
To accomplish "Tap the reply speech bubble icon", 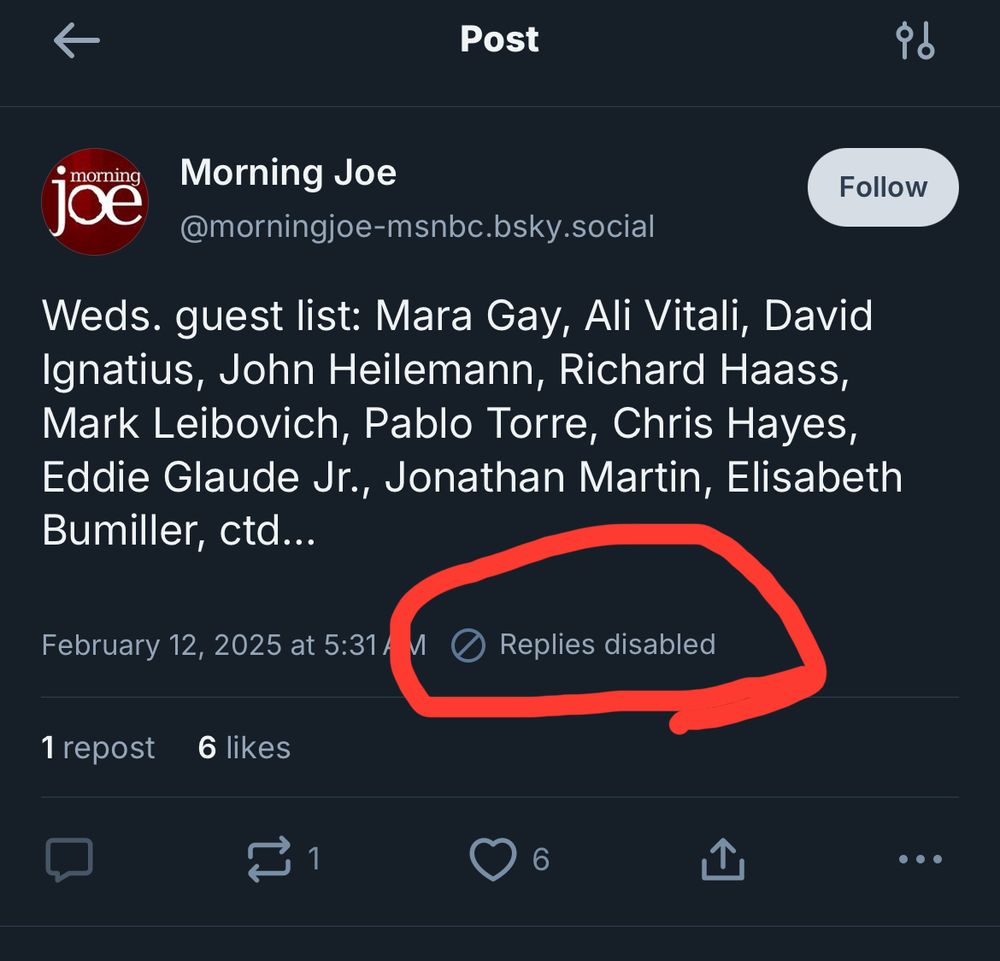I will tap(70, 860).
